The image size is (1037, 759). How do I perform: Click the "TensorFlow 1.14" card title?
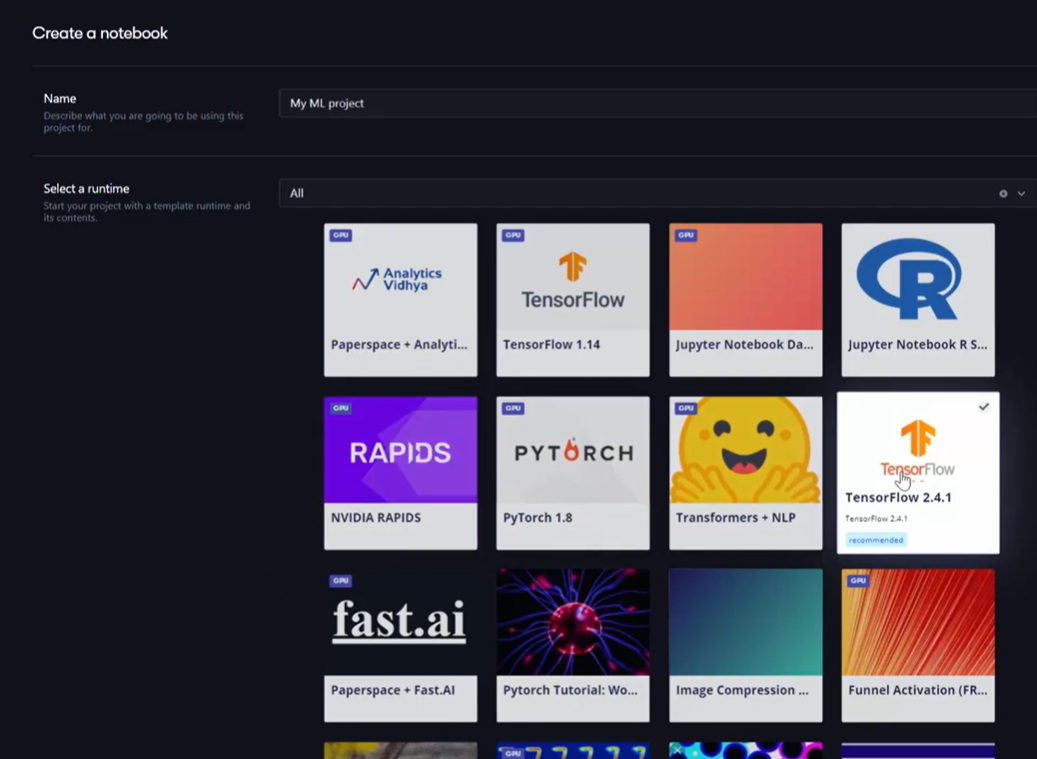552,344
